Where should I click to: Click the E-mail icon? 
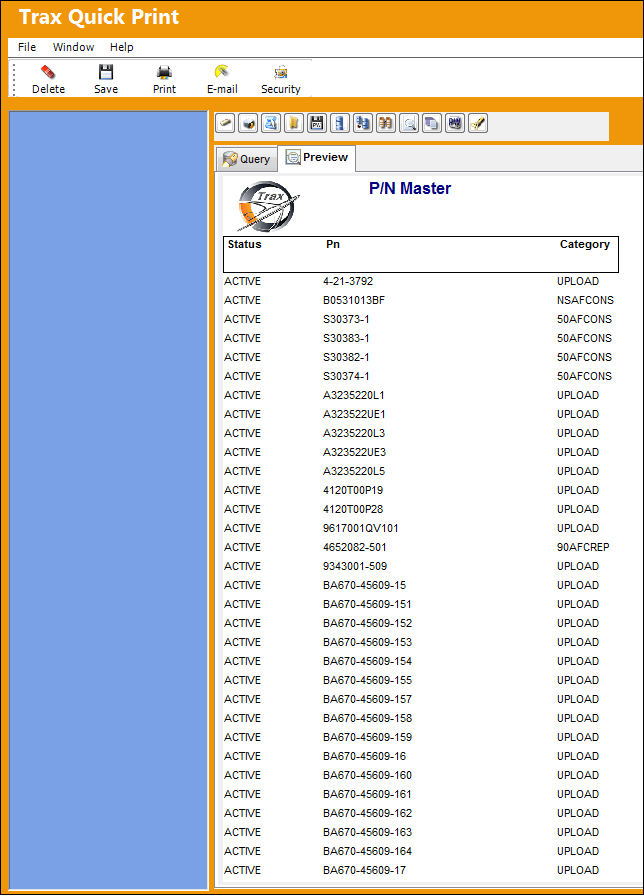tap(222, 72)
